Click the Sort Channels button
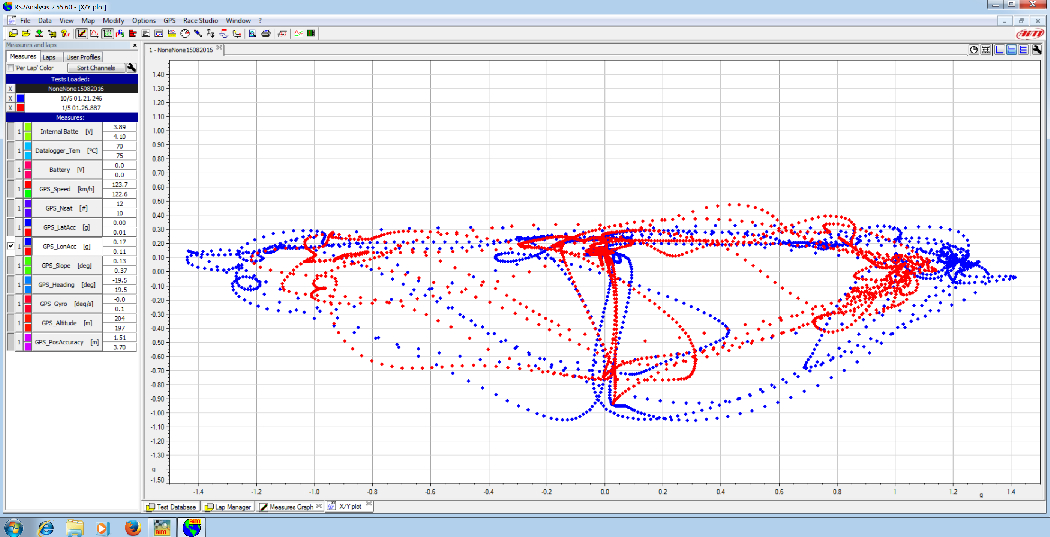Screen dimensions: 1050x537 [x=96, y=68]
